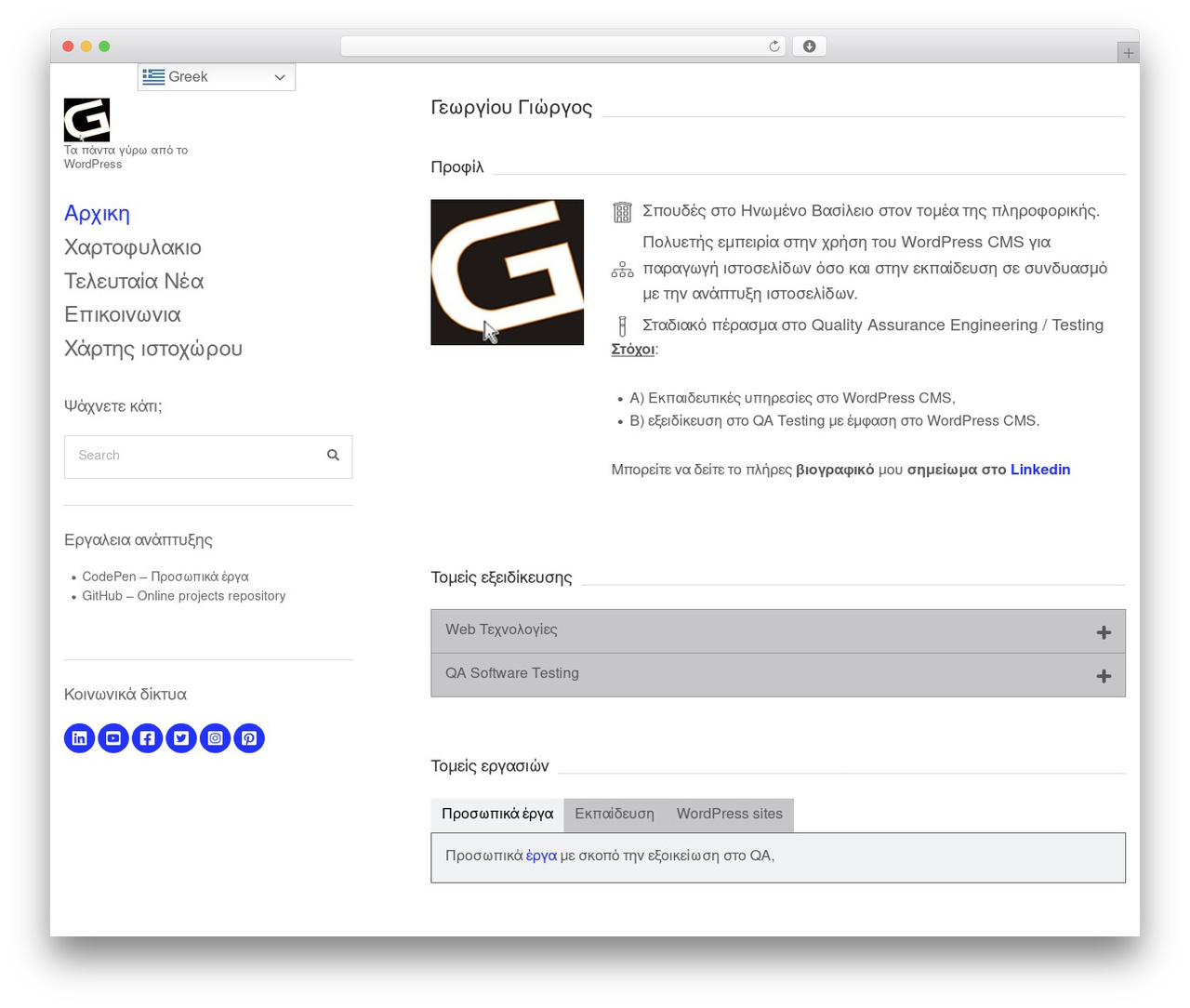
Task: Click the hierarchy icon beside Πολυετής εμπειρία
Action: point(623,270)
